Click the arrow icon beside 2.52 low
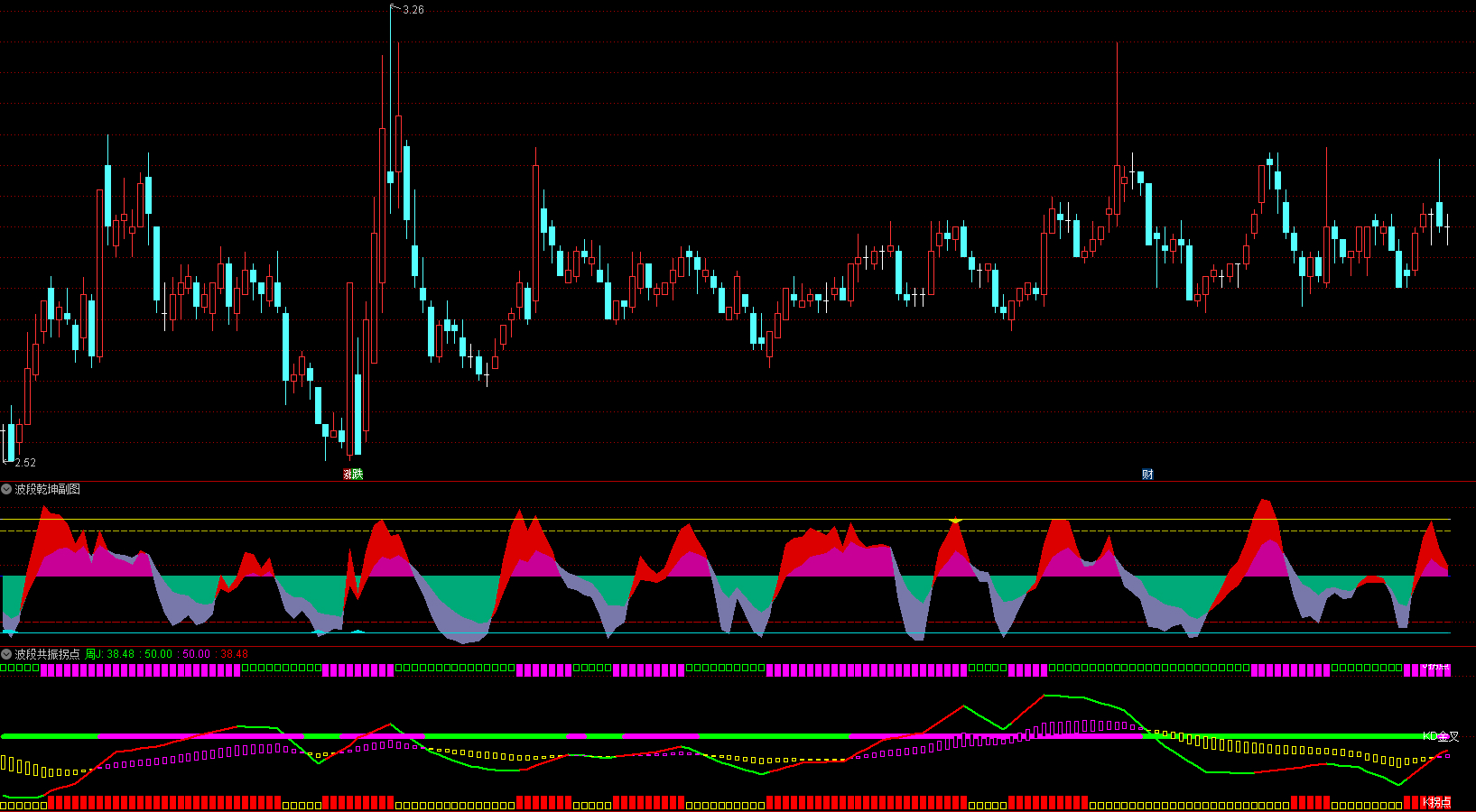 [x=6, y=462]
